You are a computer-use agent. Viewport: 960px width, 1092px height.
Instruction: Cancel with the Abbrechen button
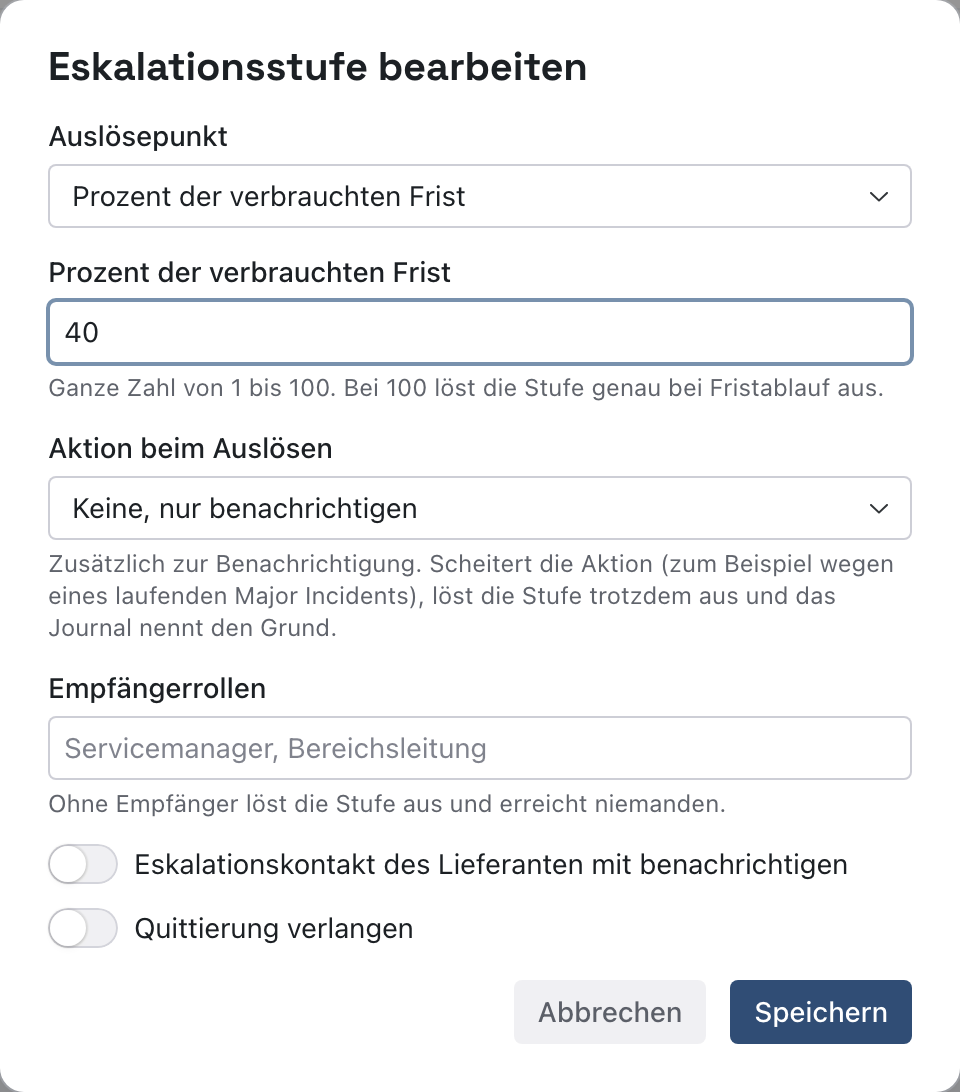click(610, 1012)
